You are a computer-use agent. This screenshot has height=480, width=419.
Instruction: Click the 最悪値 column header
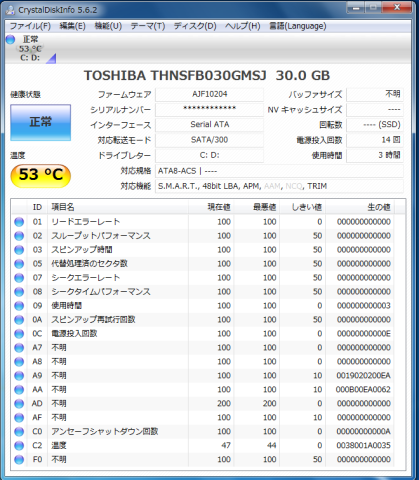pyautogui.click(x=256, y=207)
